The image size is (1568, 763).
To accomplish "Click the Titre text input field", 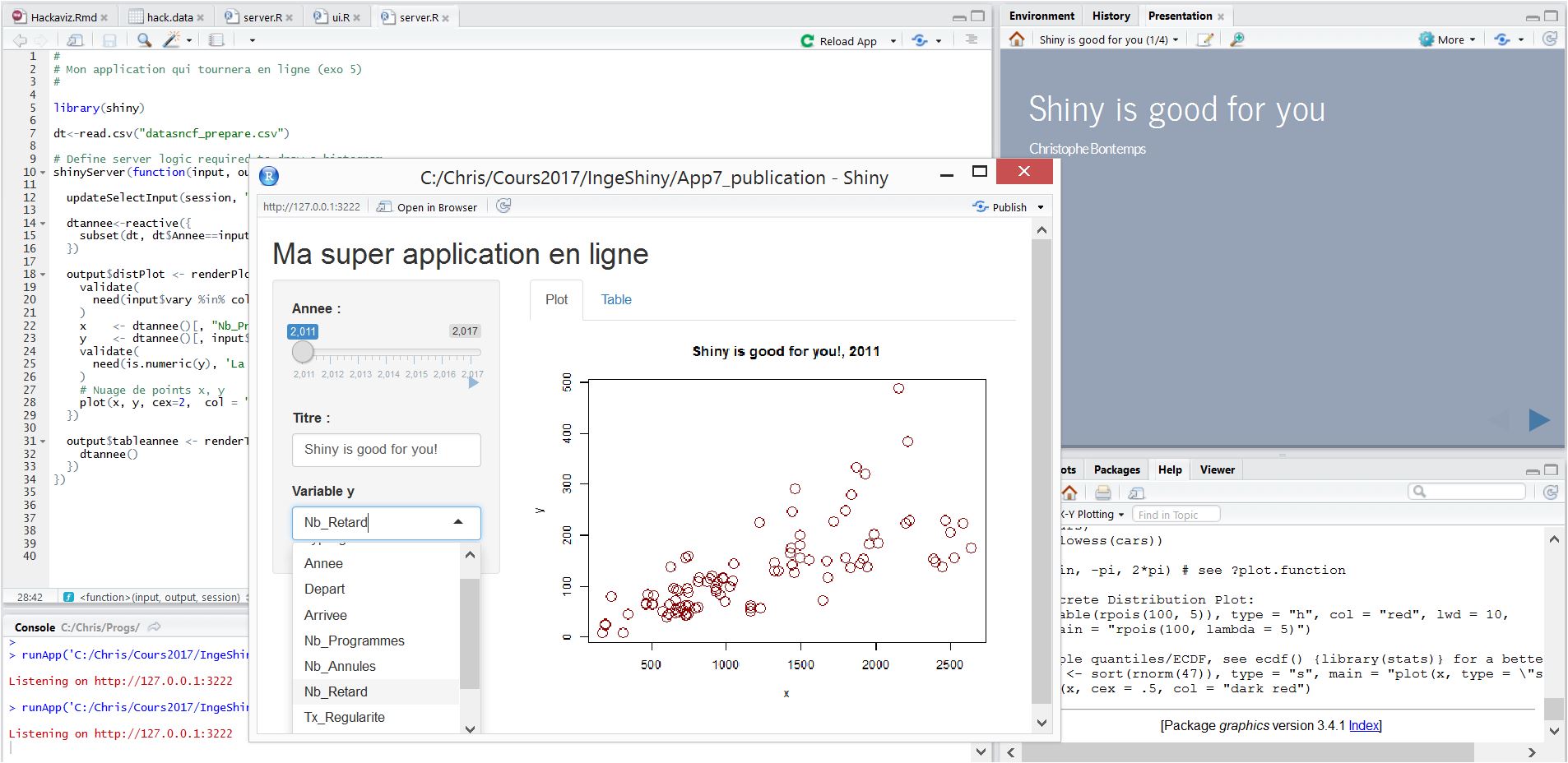I will (386, 450).
